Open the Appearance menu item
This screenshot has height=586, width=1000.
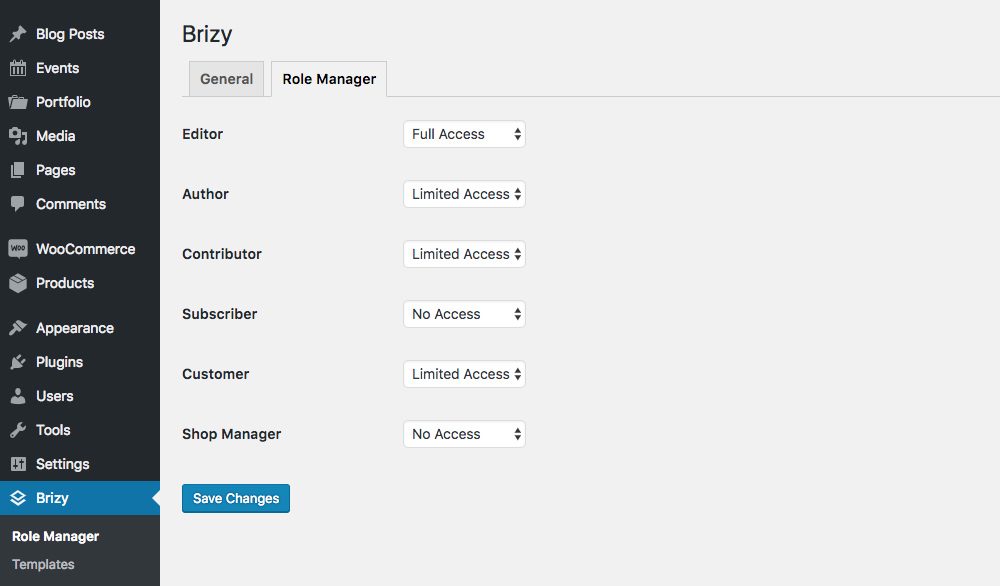pyautogui.click(x=80, y=328)
